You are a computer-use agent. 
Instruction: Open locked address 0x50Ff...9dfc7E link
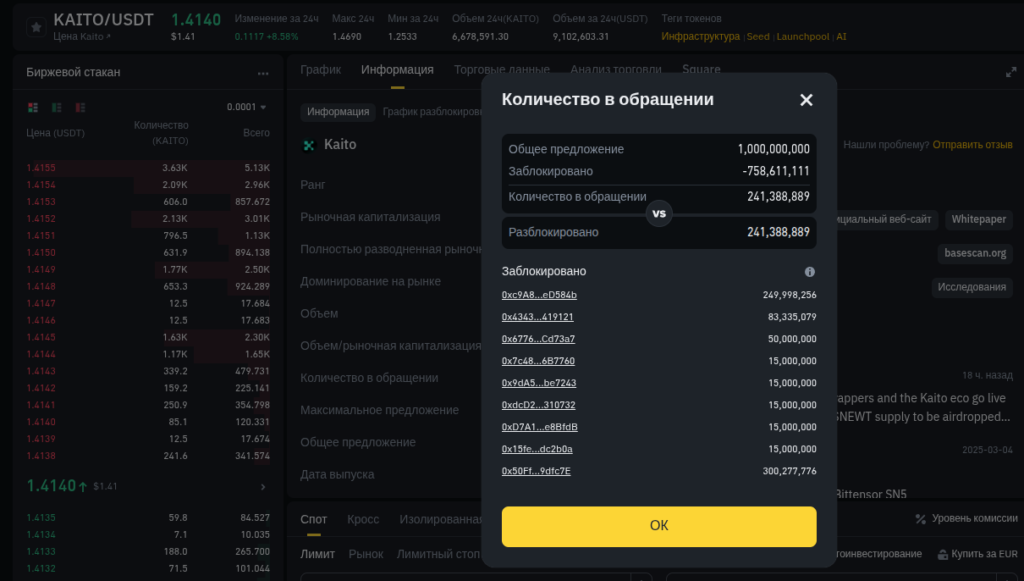coord(536,471)
